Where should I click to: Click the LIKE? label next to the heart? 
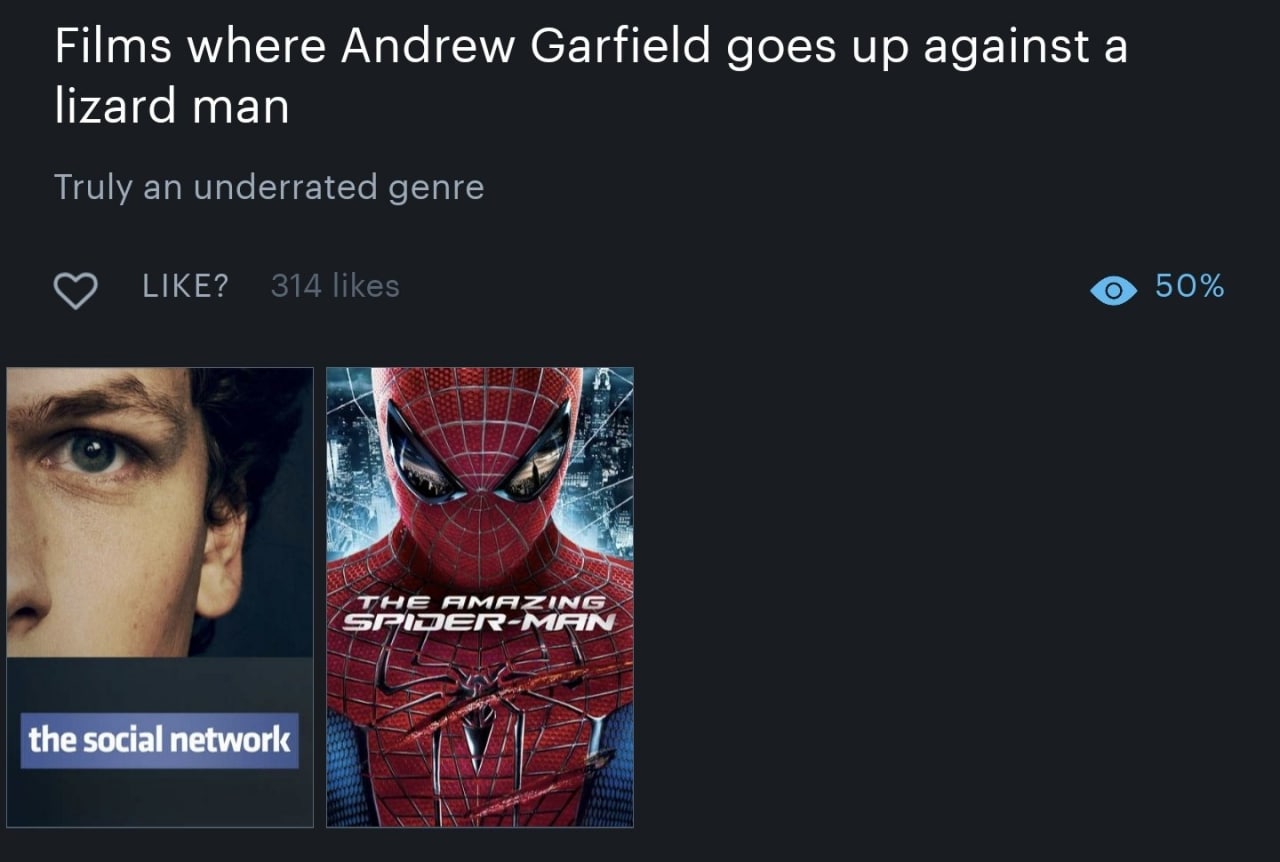click(x=186, y=286)
